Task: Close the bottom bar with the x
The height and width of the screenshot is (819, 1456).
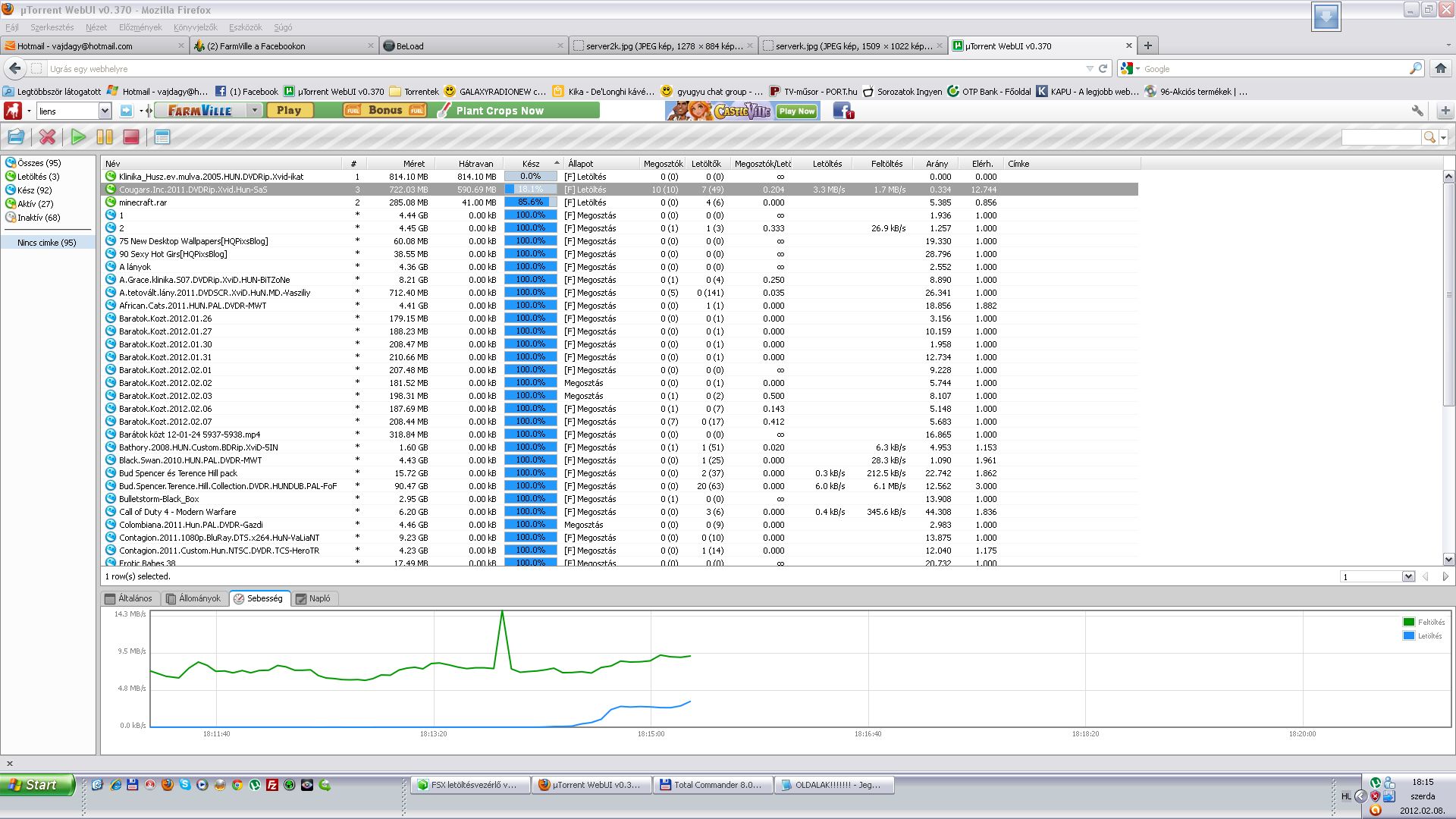Action: 10,764
